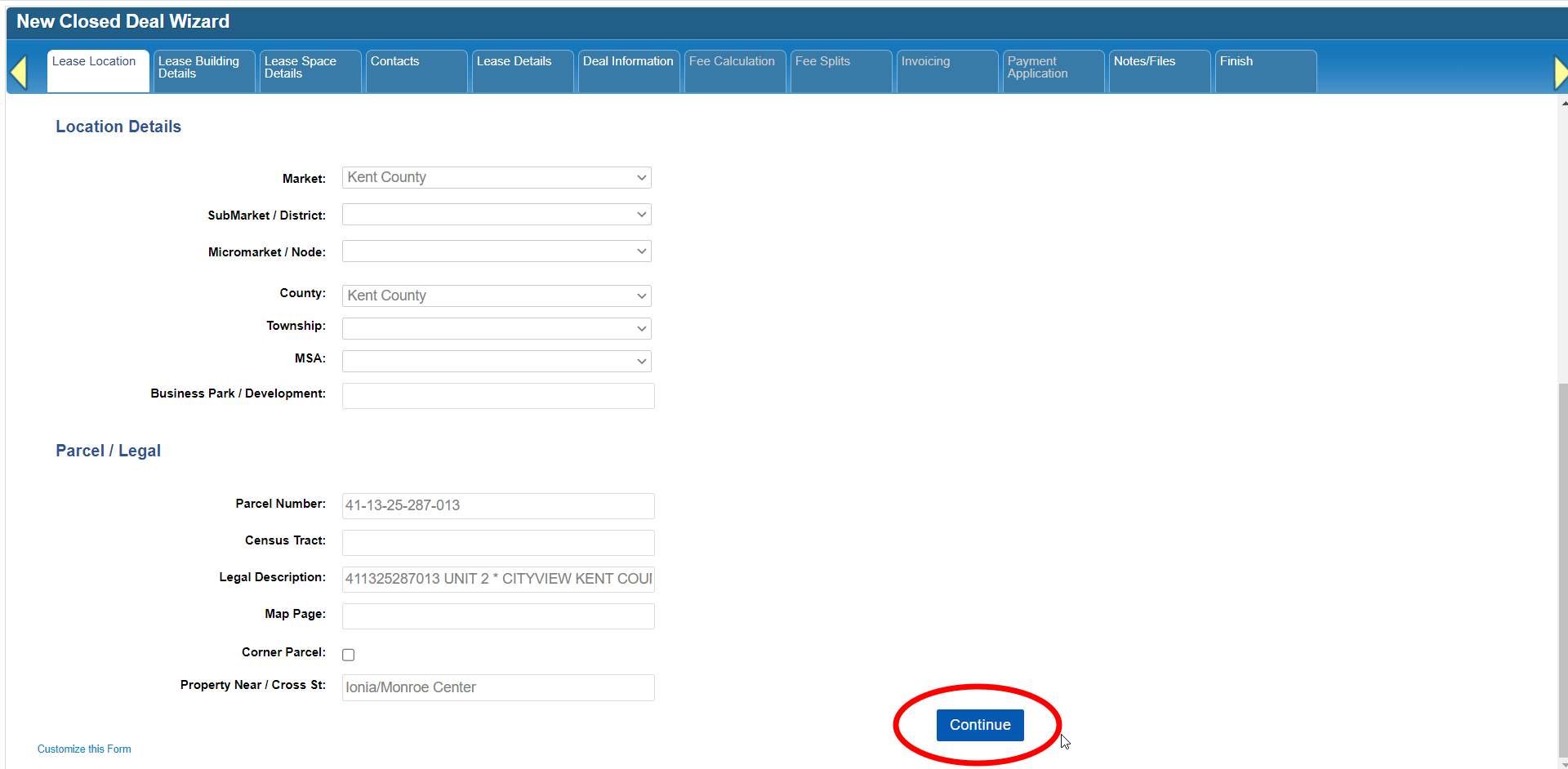Screen dimensions: 1568x769
Task: Click the right yellow arrow to scroll tabs
Action: click(1560, 73)
